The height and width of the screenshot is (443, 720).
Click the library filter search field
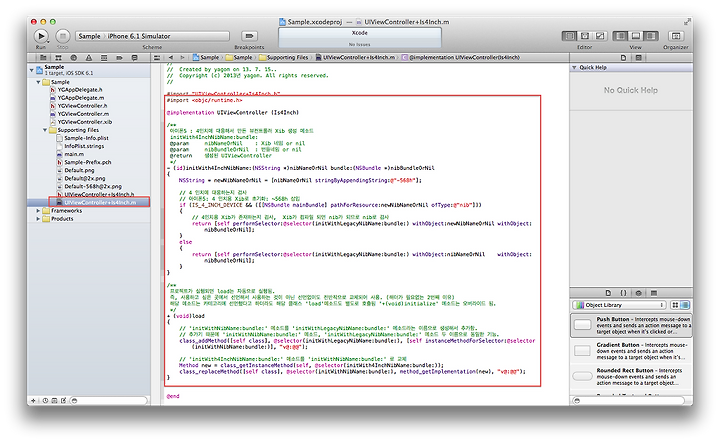click(x=631, y=401)
